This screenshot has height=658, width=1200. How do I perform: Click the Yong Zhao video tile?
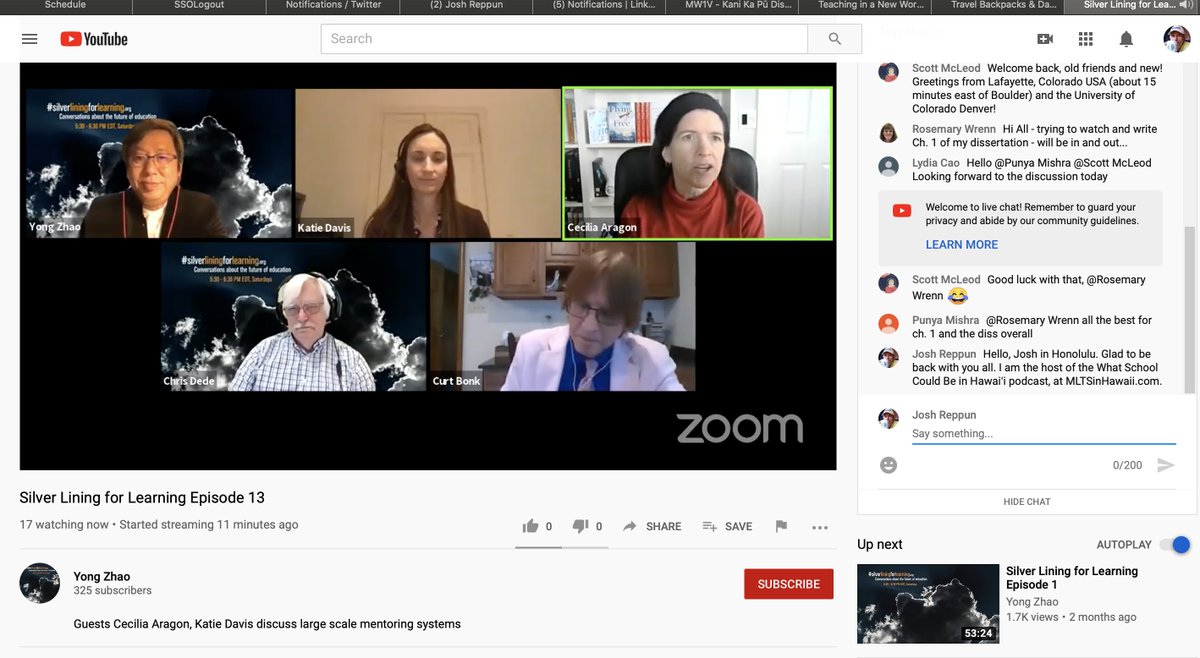159,163
